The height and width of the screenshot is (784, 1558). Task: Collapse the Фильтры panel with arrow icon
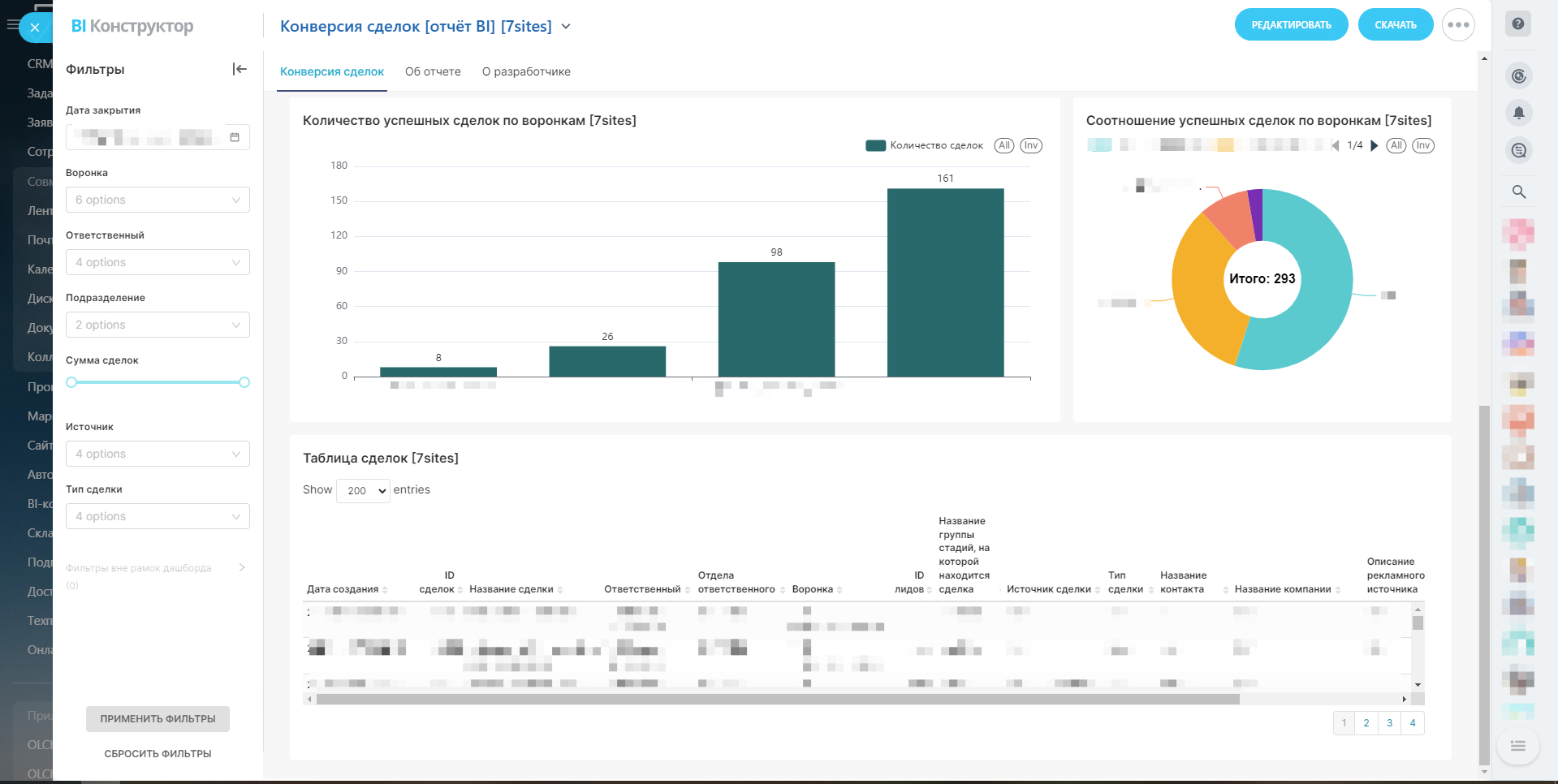240,69
